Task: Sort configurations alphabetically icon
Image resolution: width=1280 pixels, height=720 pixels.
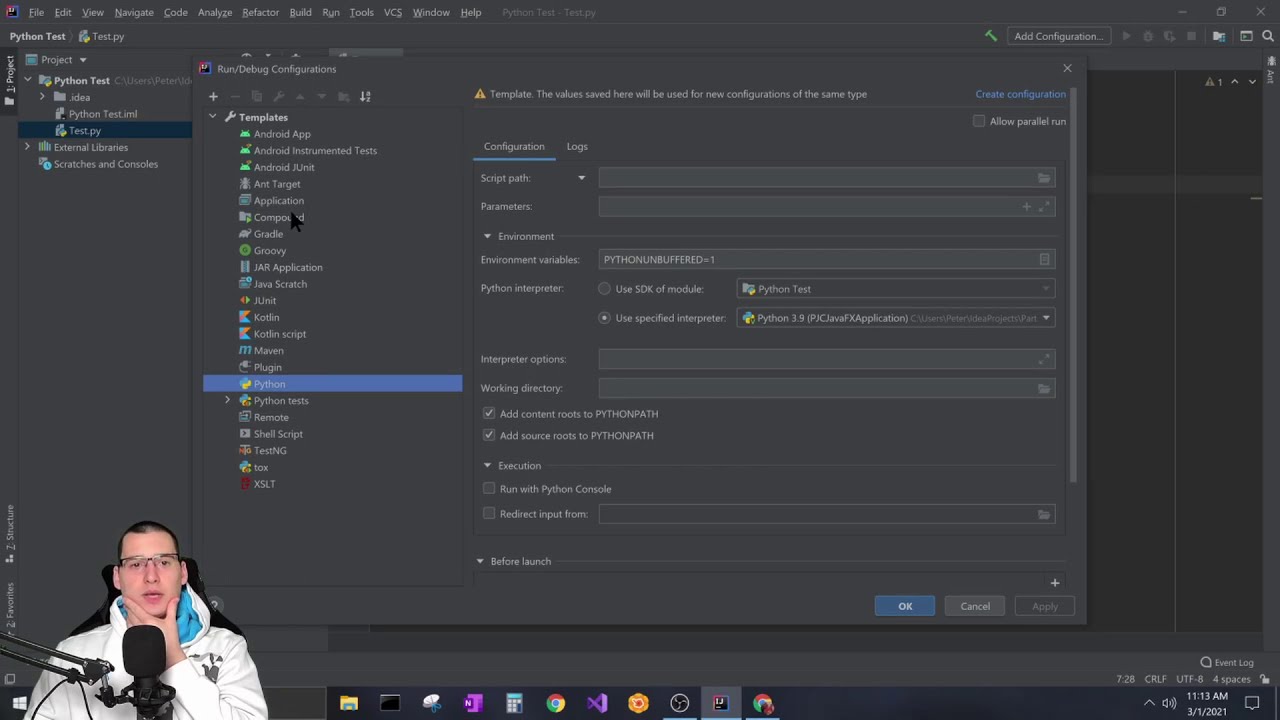Action: tap(365, 97)
